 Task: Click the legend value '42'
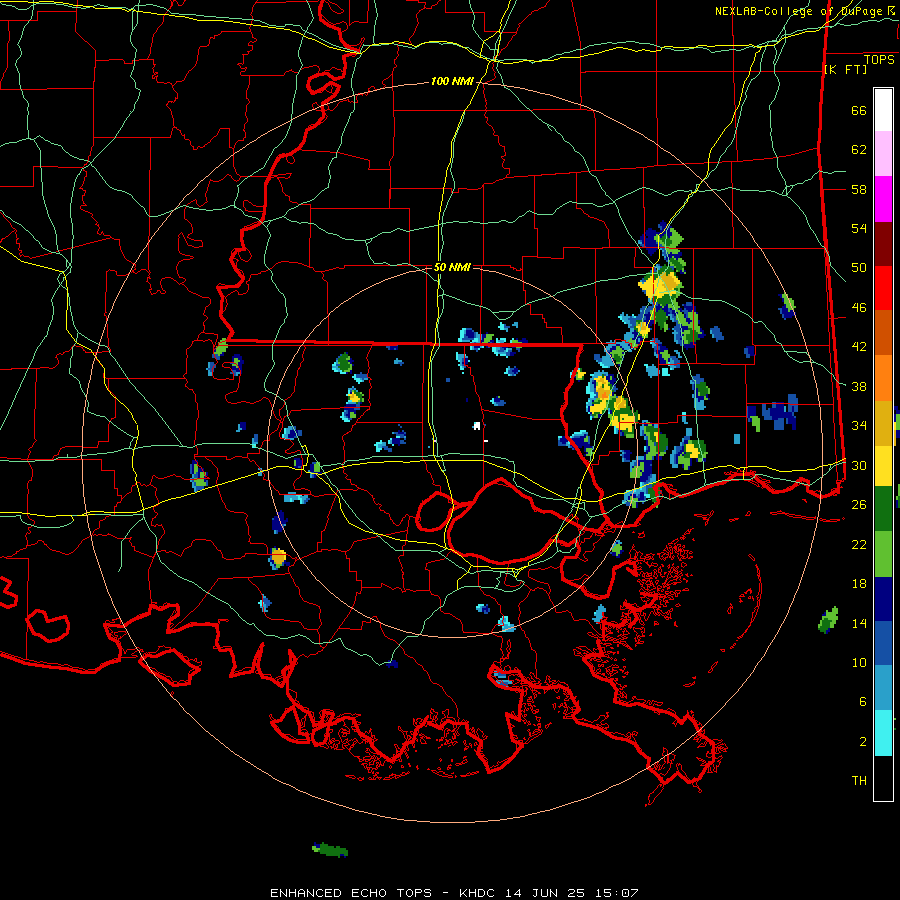click(859, 347)
